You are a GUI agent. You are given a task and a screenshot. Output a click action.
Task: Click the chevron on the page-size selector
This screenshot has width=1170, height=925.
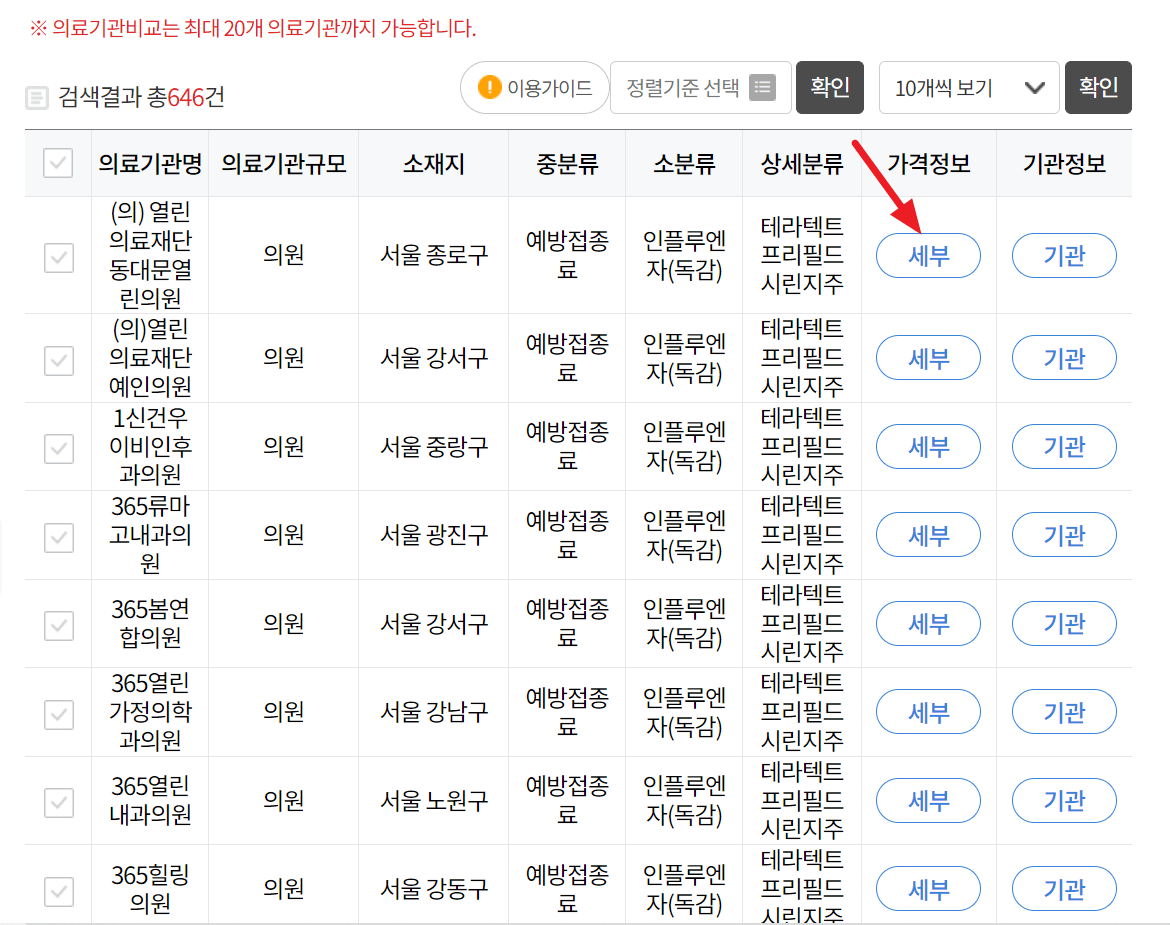point(1035,87)
